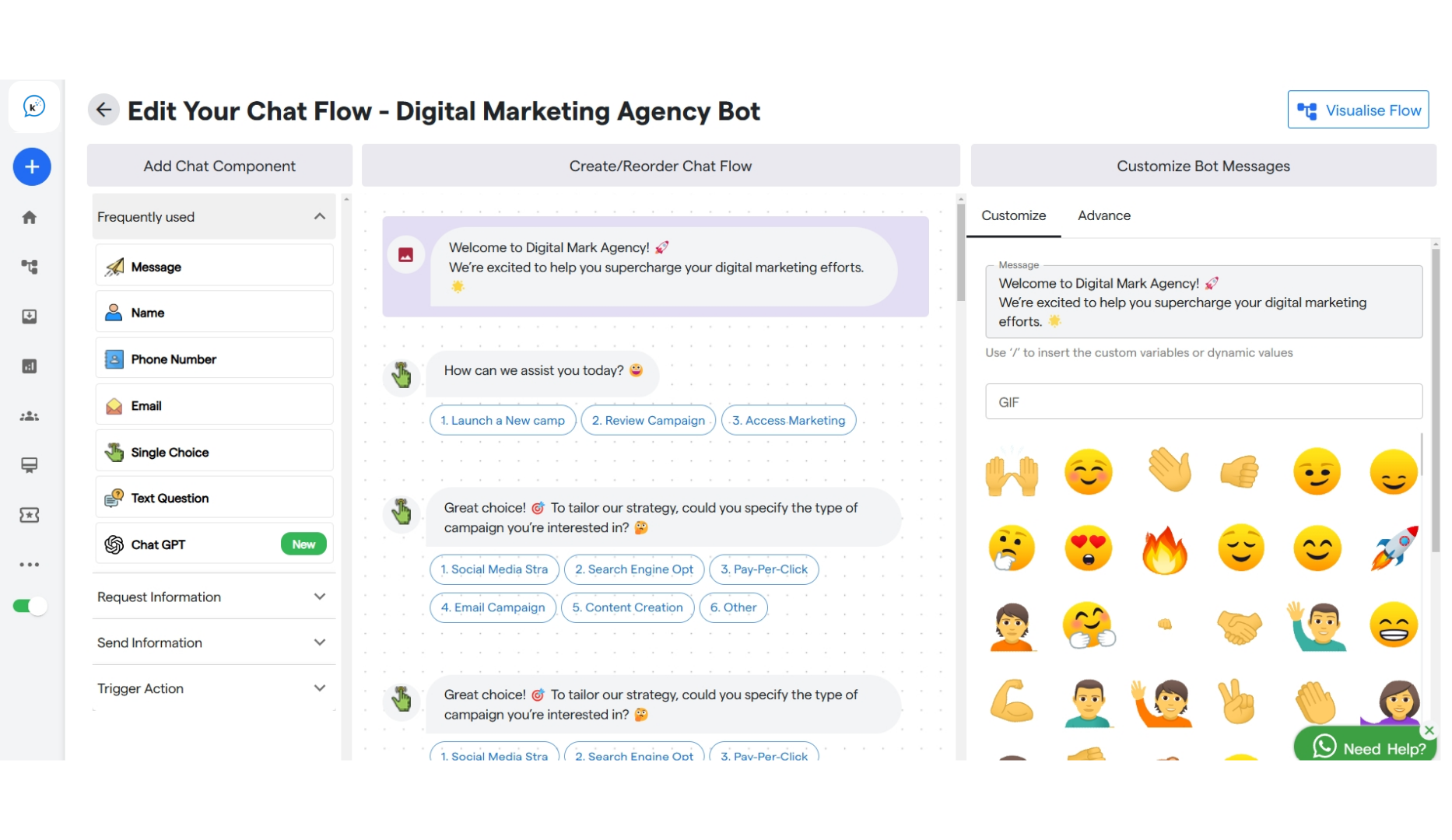Open the Home sidebar icon

coord(30,217)
